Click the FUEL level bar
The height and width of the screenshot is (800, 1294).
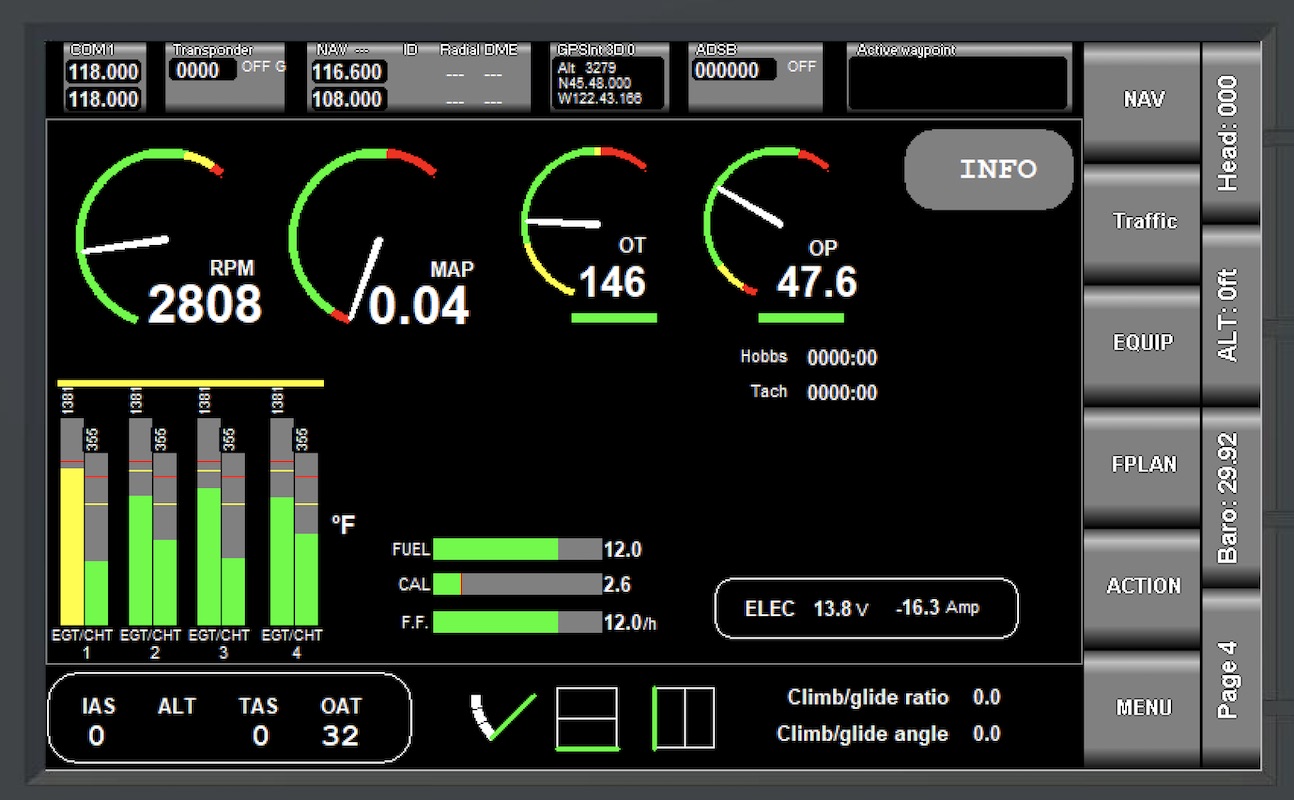[x=517, y=549]
